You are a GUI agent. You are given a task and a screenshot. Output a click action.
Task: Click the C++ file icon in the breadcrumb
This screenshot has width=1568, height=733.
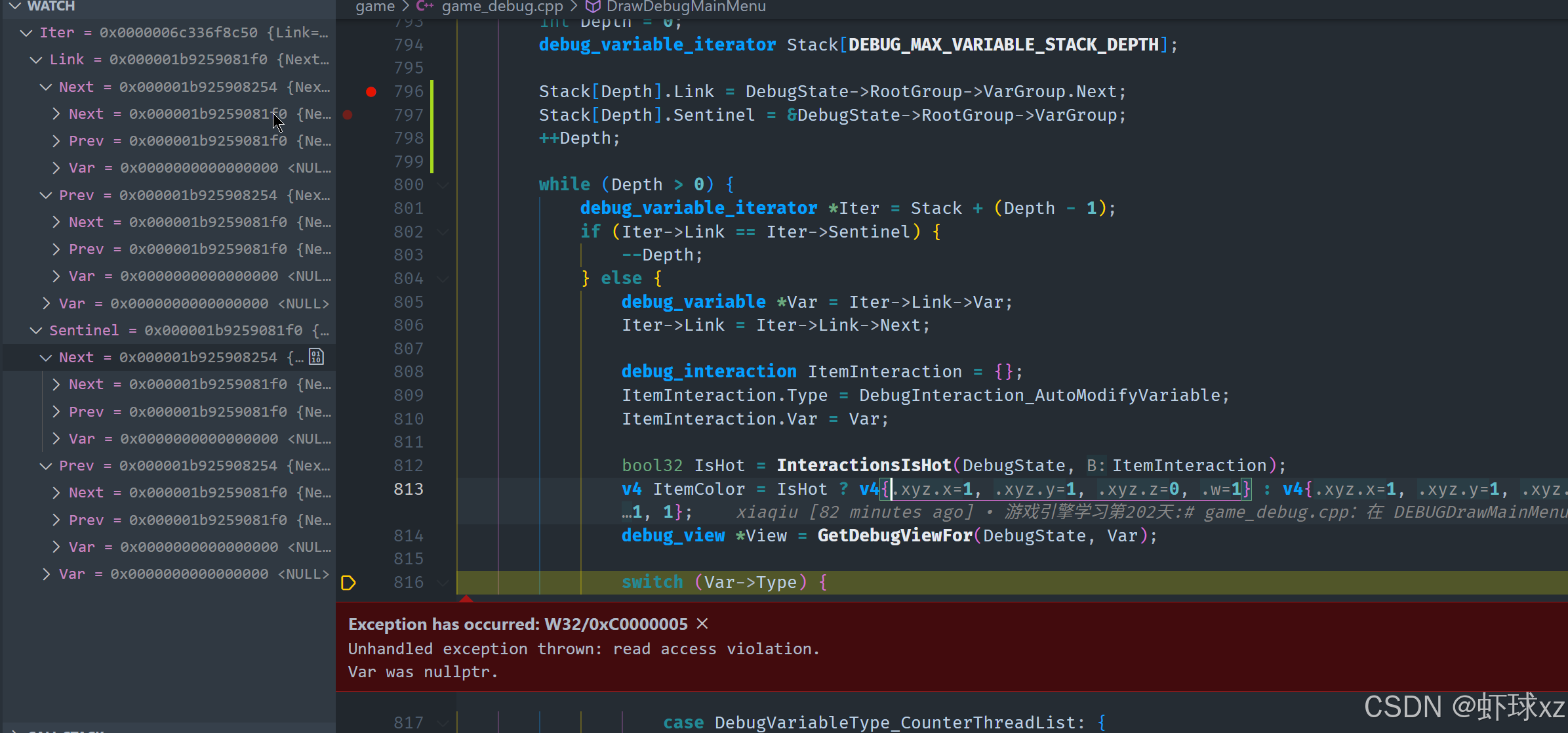pyautogui.click(x=425, y=7)
